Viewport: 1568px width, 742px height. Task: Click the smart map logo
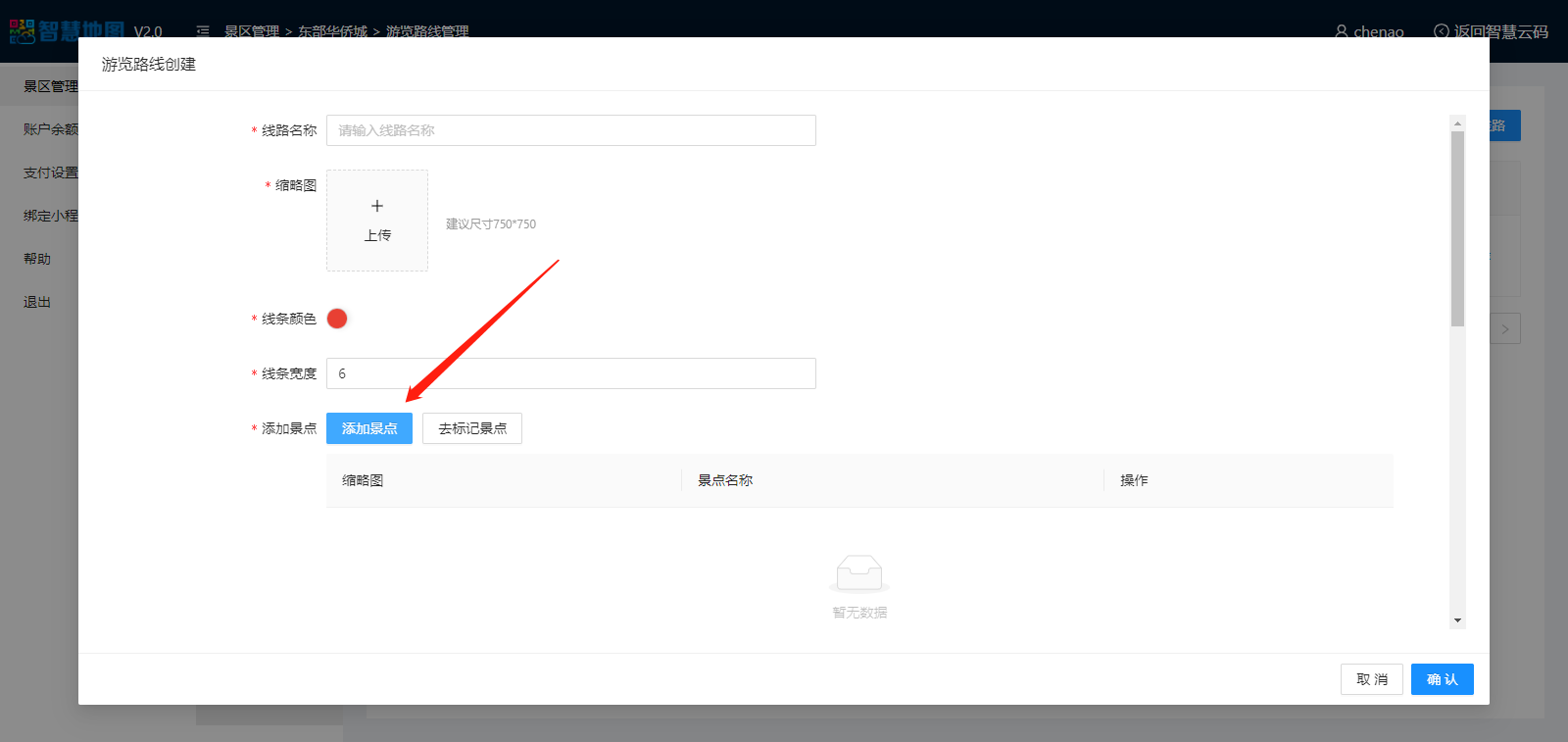(x=67, y=30)
